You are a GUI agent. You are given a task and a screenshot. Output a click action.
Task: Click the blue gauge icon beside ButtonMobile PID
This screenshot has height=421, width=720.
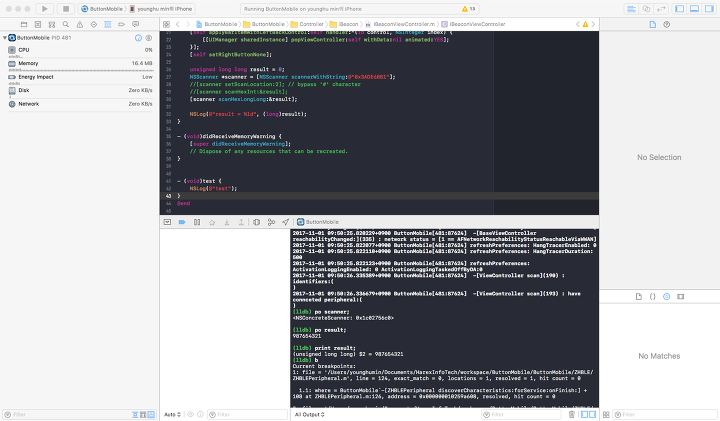(x=138, y=38)
